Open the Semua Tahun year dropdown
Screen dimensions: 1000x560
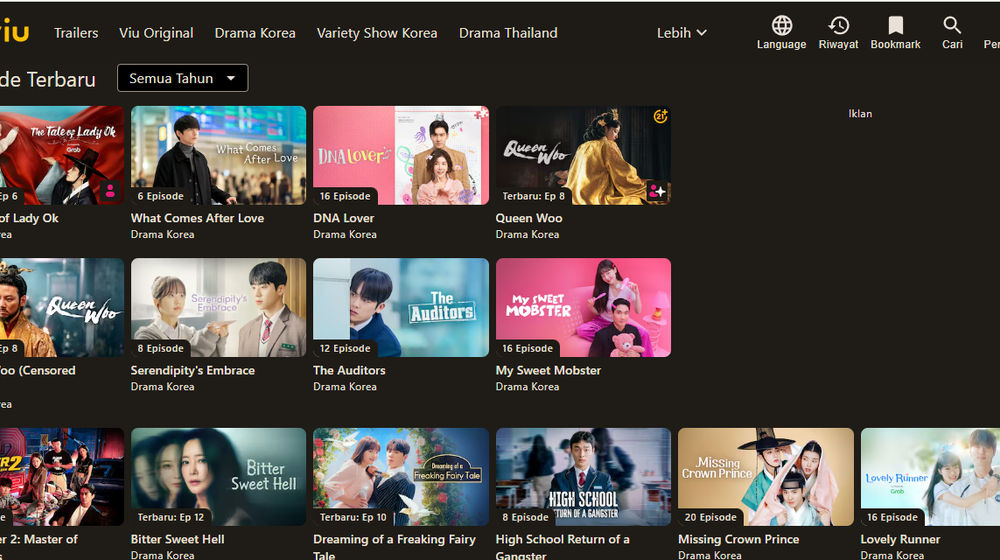coord(182,78)
